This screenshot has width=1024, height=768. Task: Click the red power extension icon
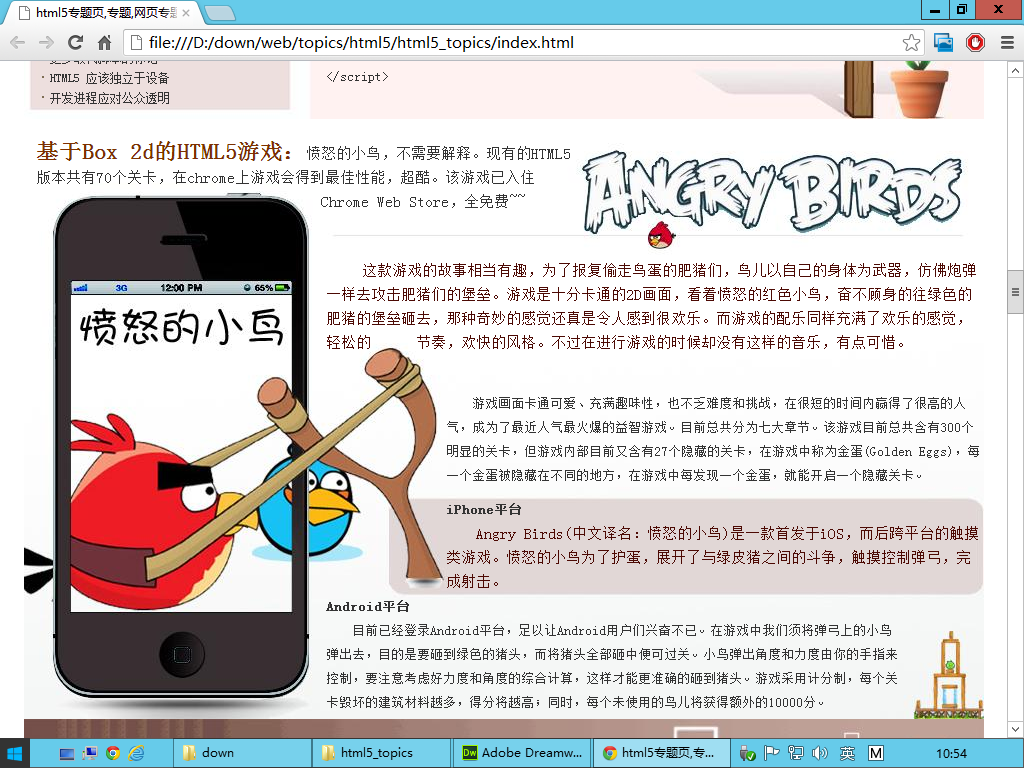click(975, 42)
